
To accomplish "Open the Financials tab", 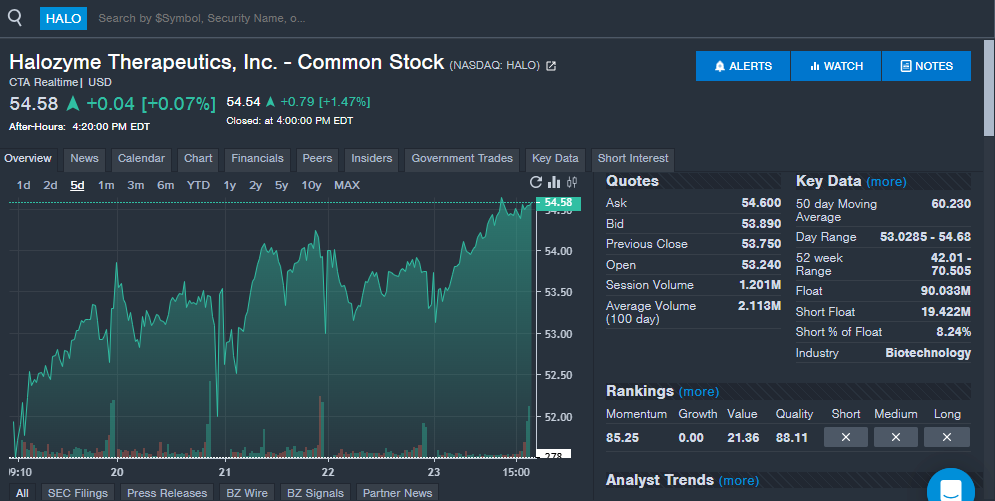I will [257, 159].
